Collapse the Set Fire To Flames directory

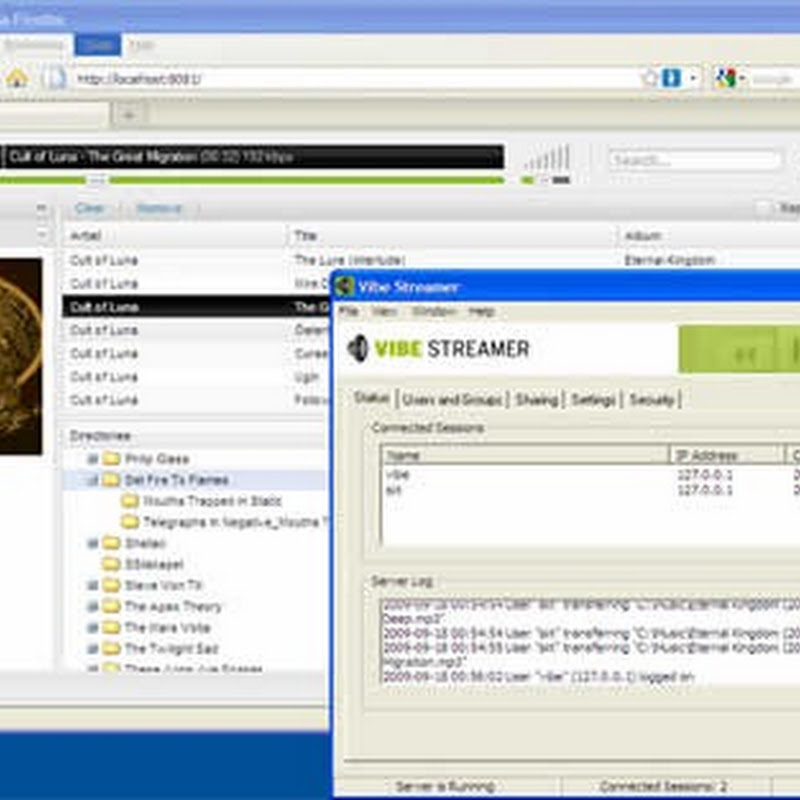92,480
